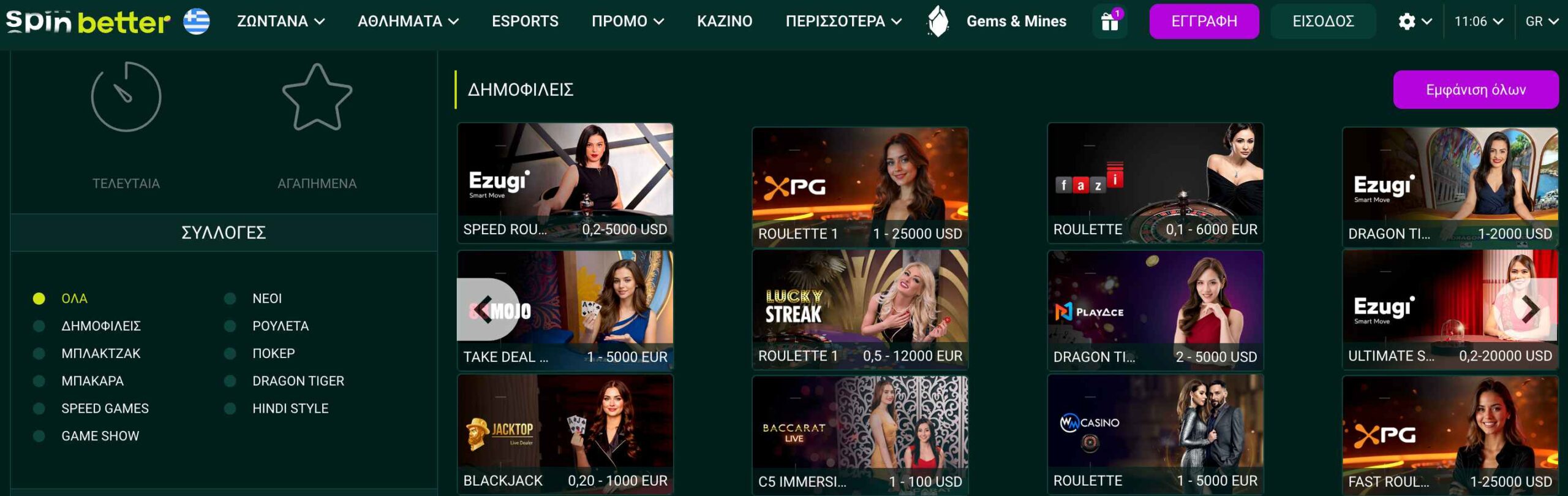Open the Jacktop Blackjack game thumbnail

pos(565,434)
